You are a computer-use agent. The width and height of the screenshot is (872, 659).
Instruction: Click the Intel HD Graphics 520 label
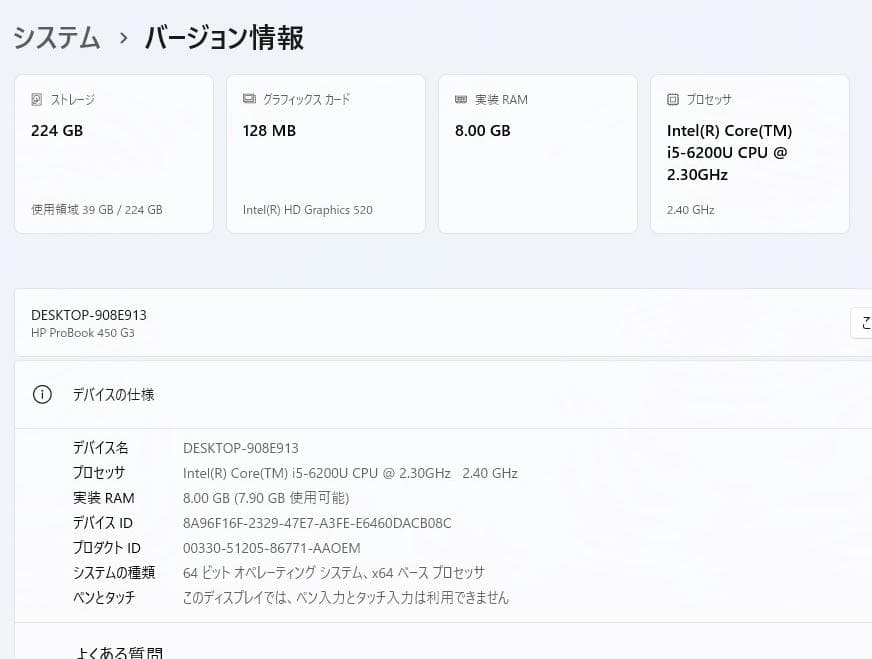click(307, 210)
